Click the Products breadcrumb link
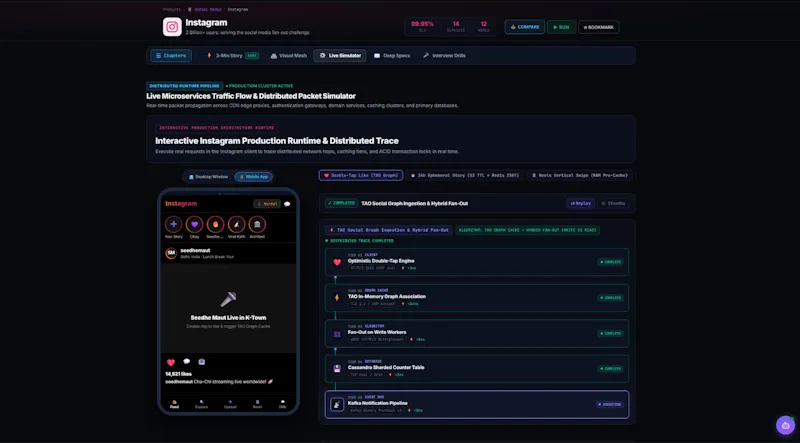Screen dimensions: 800x443 point(171,9)
